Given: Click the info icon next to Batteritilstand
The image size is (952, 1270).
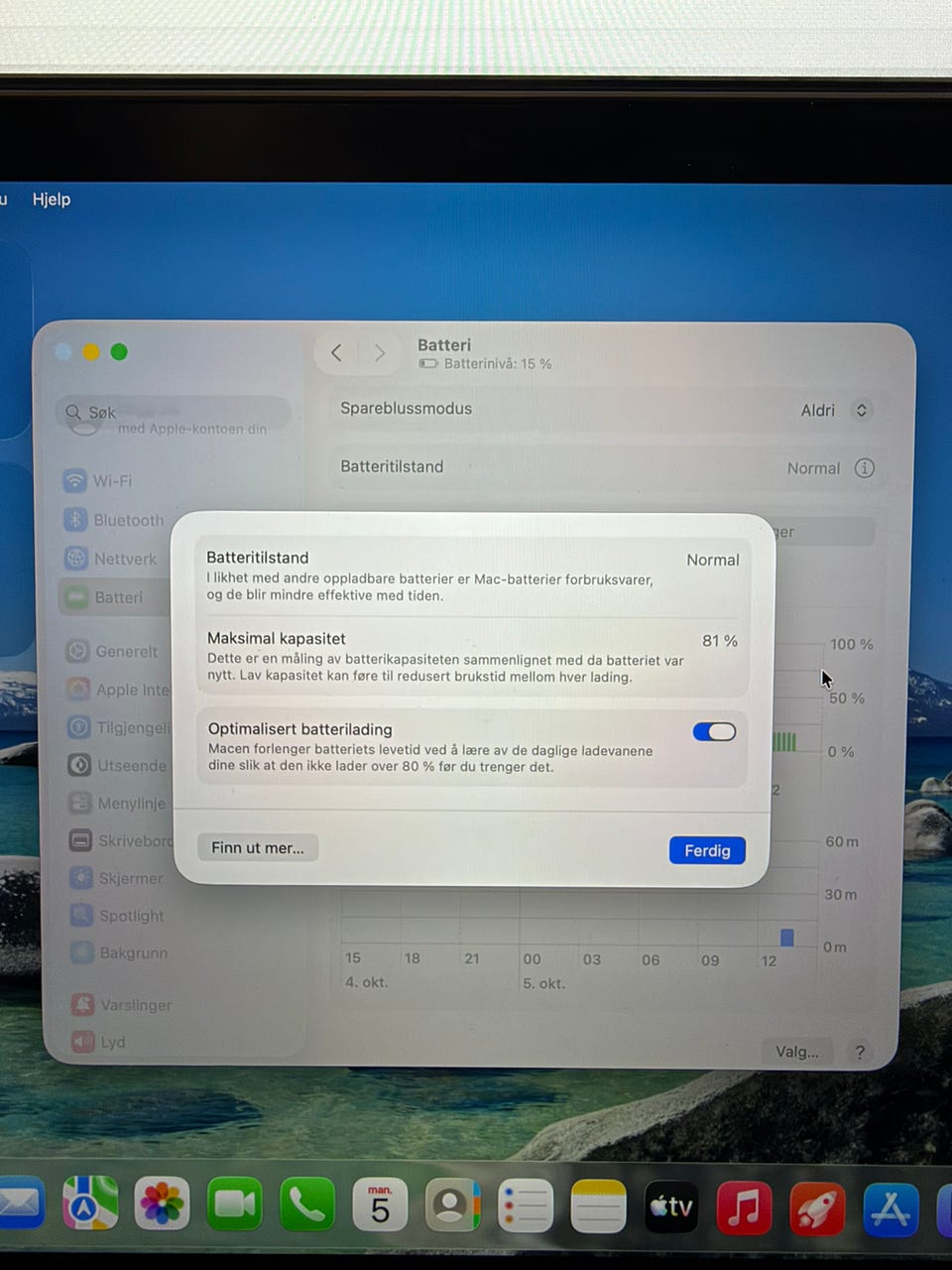Looking at the screenshot, I should tap(865, 468).
